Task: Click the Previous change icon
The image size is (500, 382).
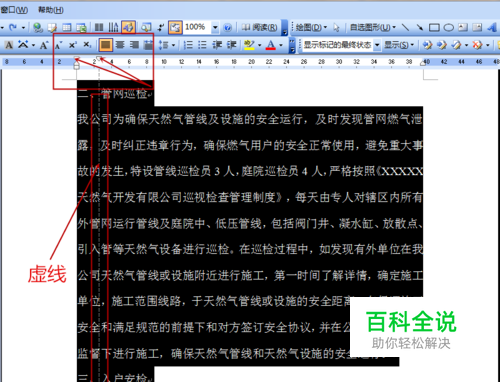Action: pyautogui.click(x=427, y=45)
